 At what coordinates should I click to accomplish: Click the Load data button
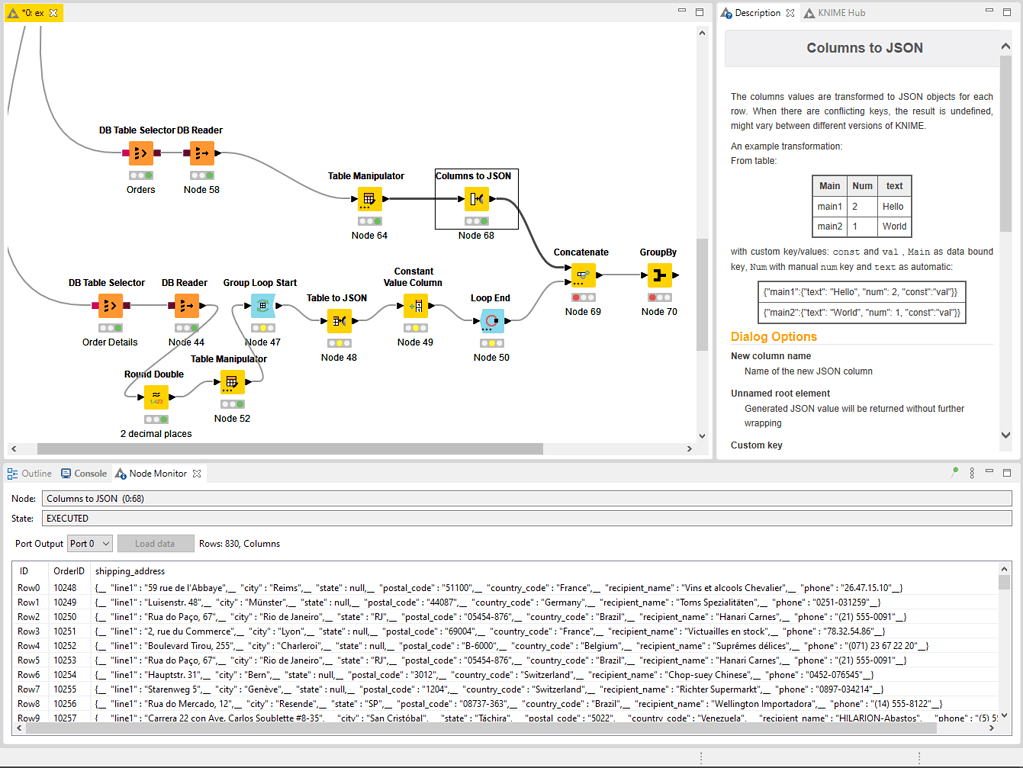tap(155, 543)
